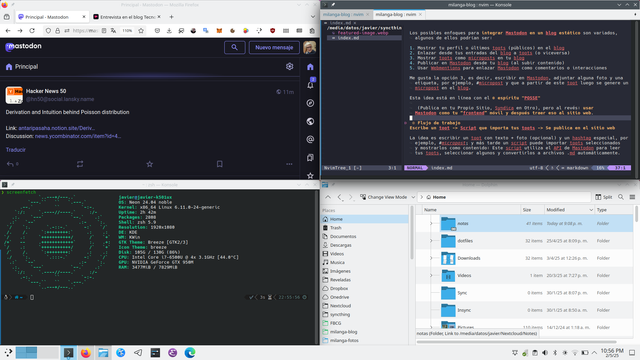Open Mastodon mentions at-sign icon
Image resolution: width=640 pixels, height=360 pixels.
tap(310, 140)
